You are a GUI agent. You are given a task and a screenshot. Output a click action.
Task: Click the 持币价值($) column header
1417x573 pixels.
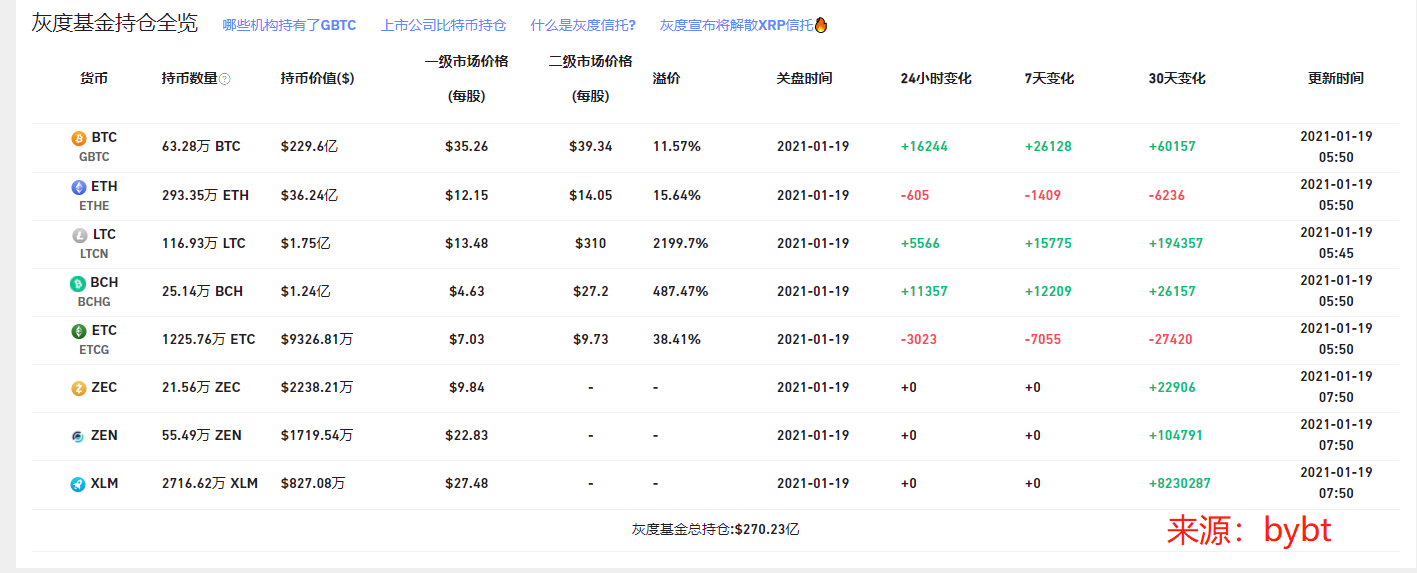coord(317,78)
